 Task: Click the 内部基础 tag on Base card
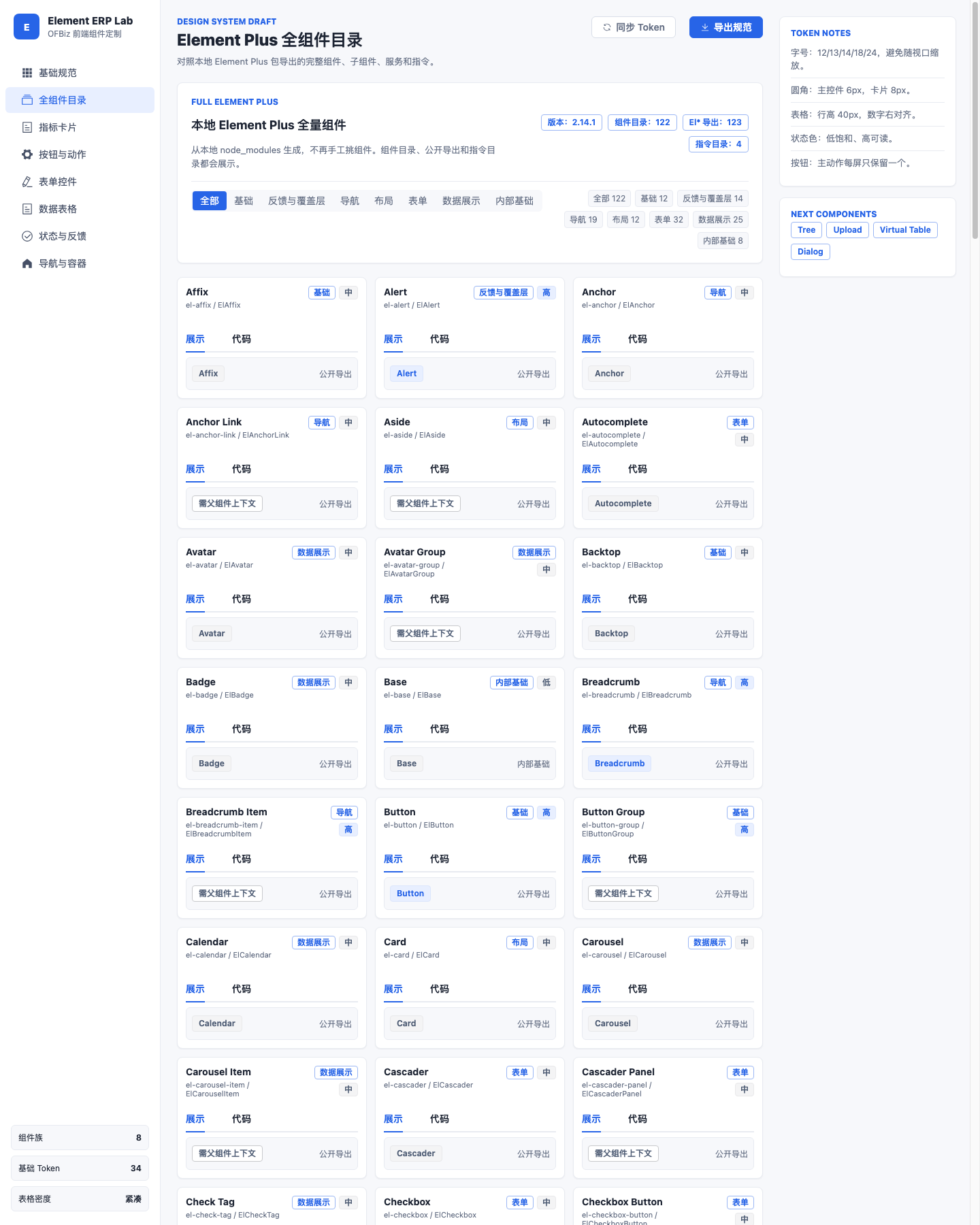pos(512,683)
